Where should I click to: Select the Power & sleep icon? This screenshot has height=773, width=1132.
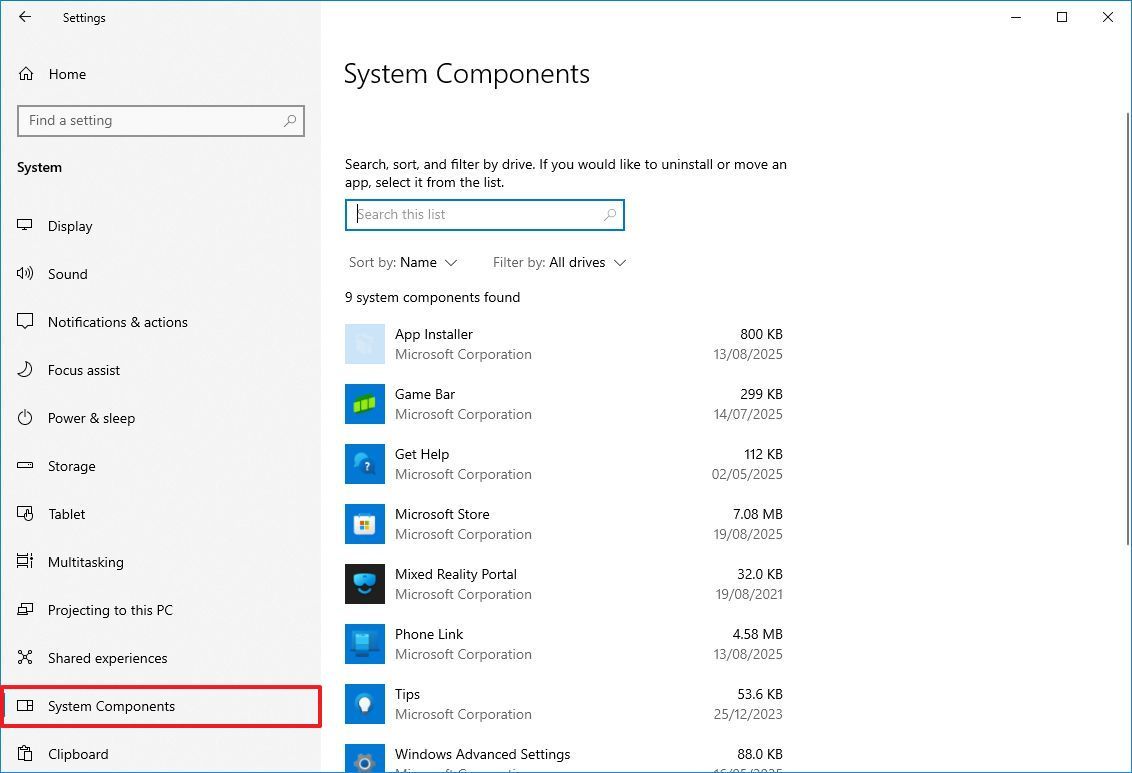pos(24,418)
